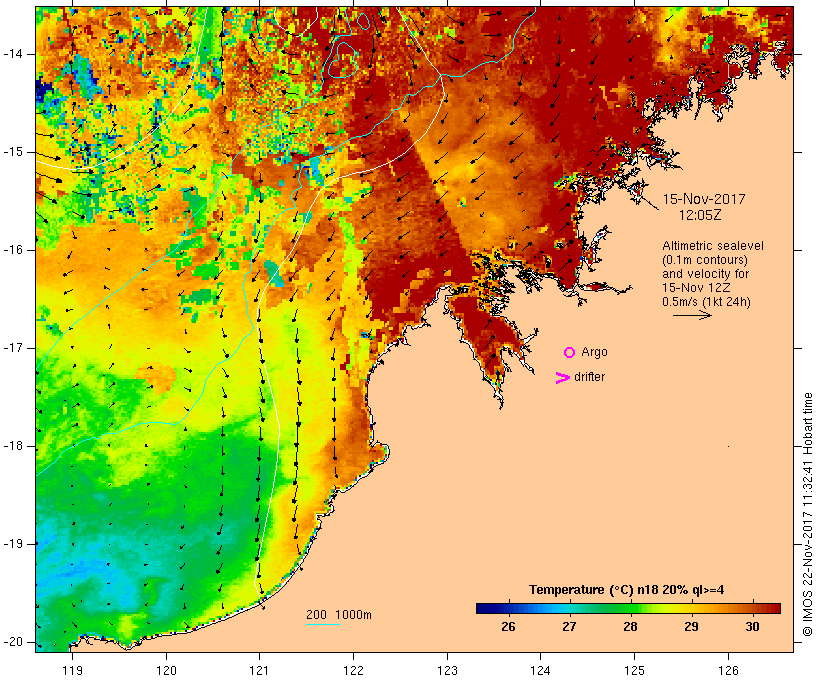This screenshot has height=680, width=820.
Task: Click longitude label 121
Action: pos(259,670)
